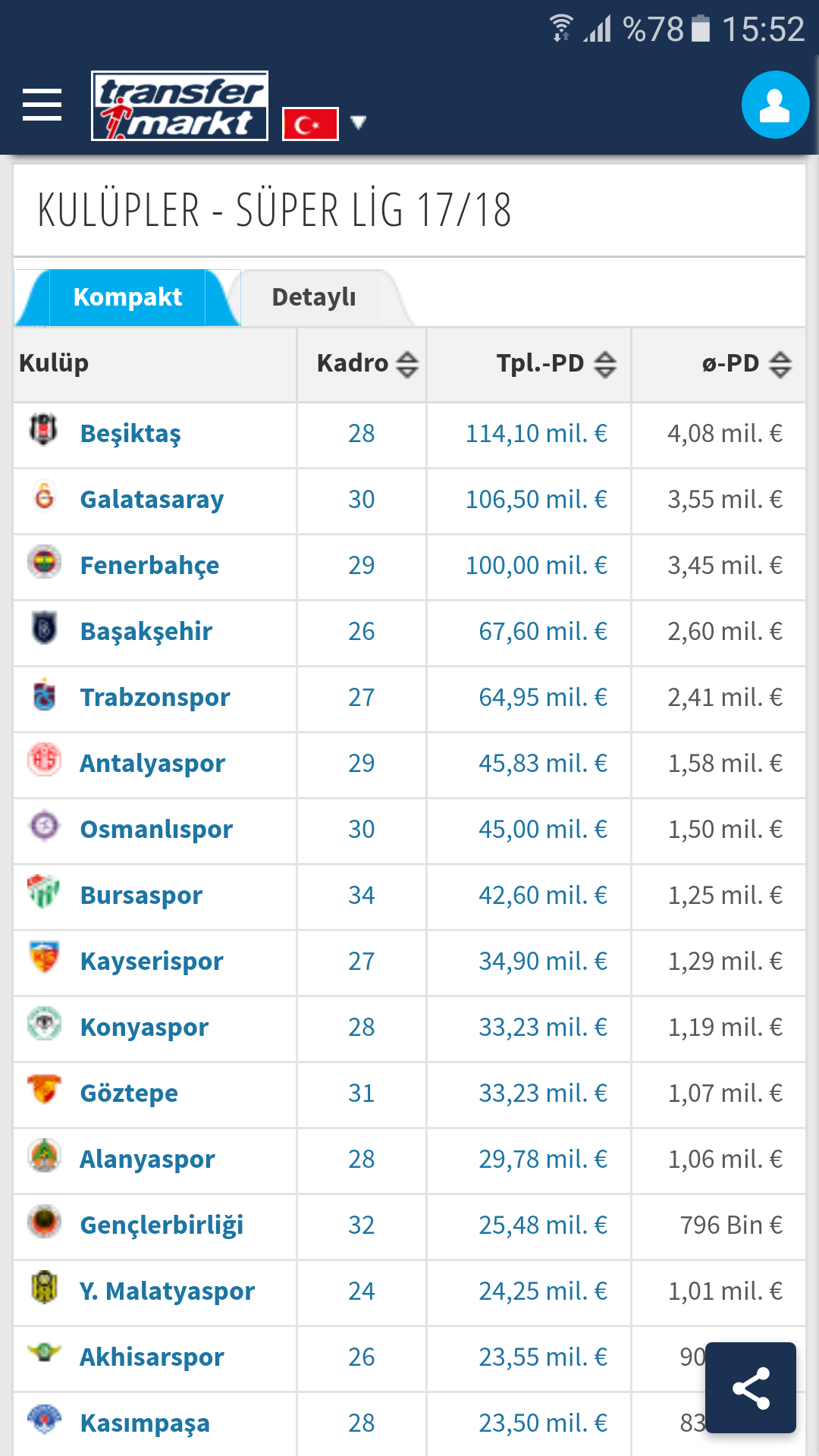Open Antalyaspor squad size 29
This screenshot has width=819, height=1456.
tap(362, 764)
